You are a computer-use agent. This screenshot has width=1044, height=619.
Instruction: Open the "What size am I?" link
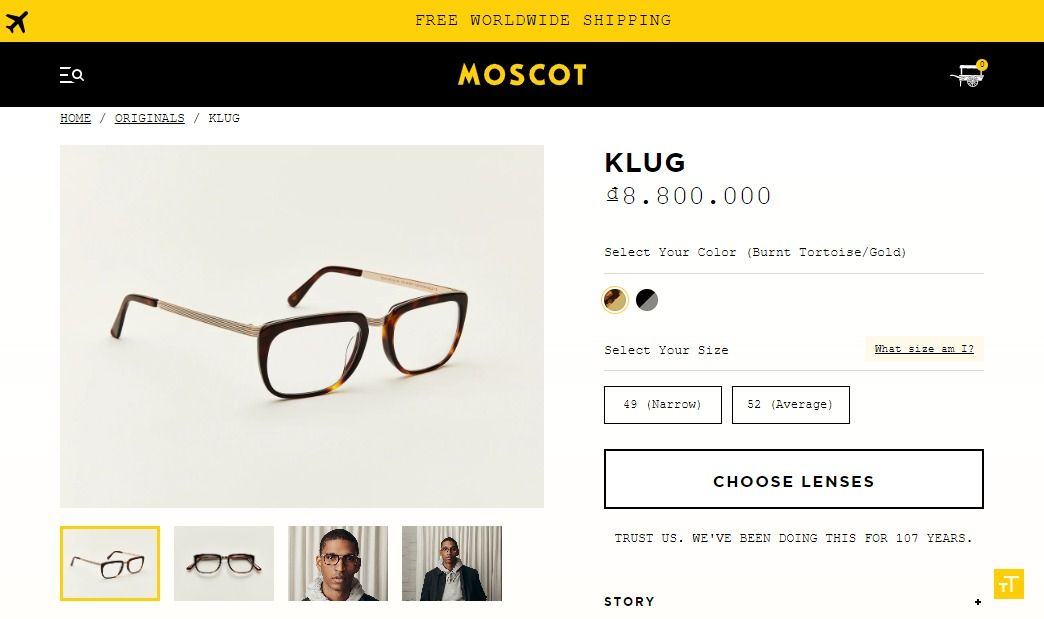pyautogui.click(x=923, y=349)
